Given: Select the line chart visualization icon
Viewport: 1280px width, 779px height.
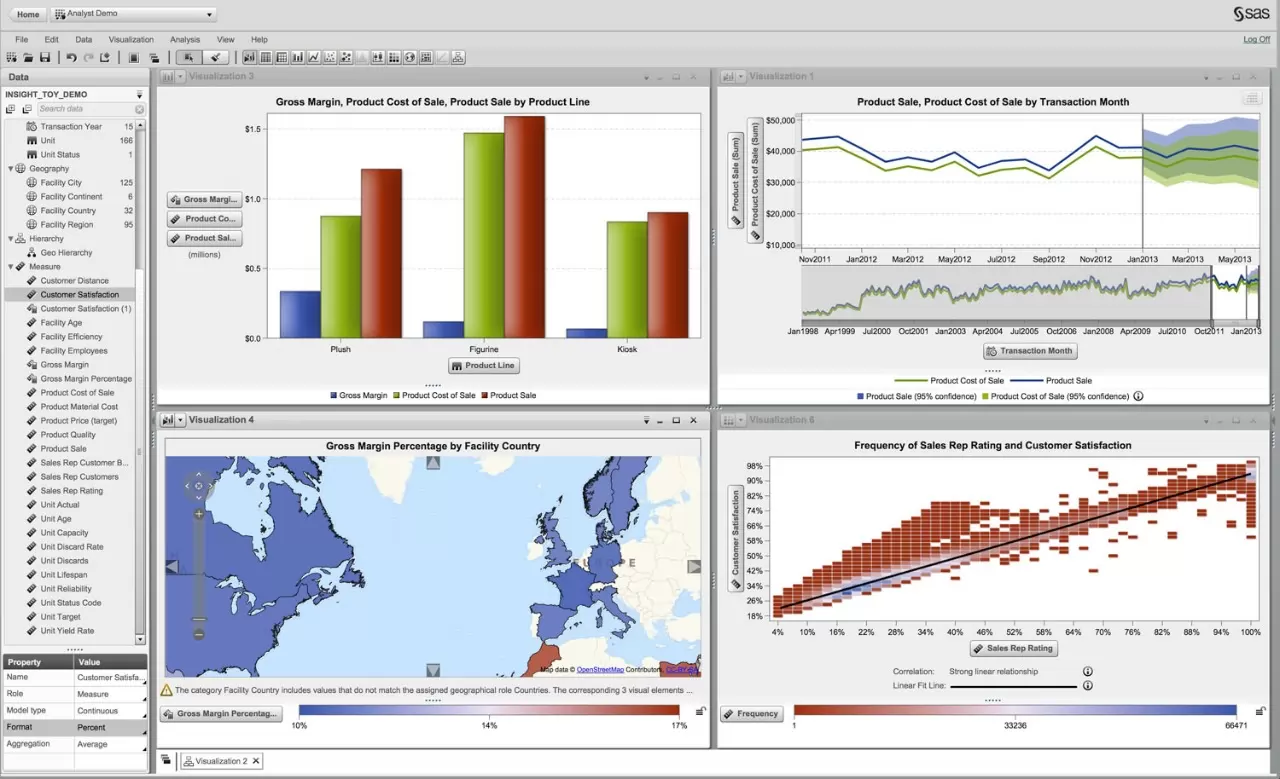Looking at the screenshot, I should pyautogui.click(x=314, y=57).
